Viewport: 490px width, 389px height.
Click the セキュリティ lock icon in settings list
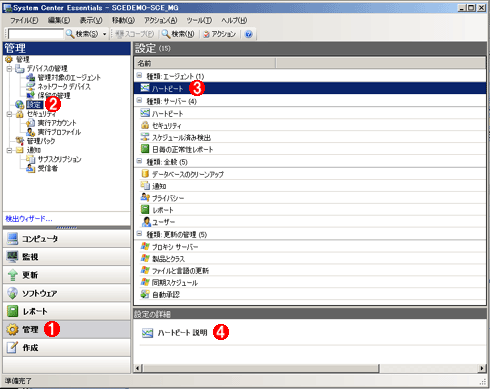click(145, 125)
